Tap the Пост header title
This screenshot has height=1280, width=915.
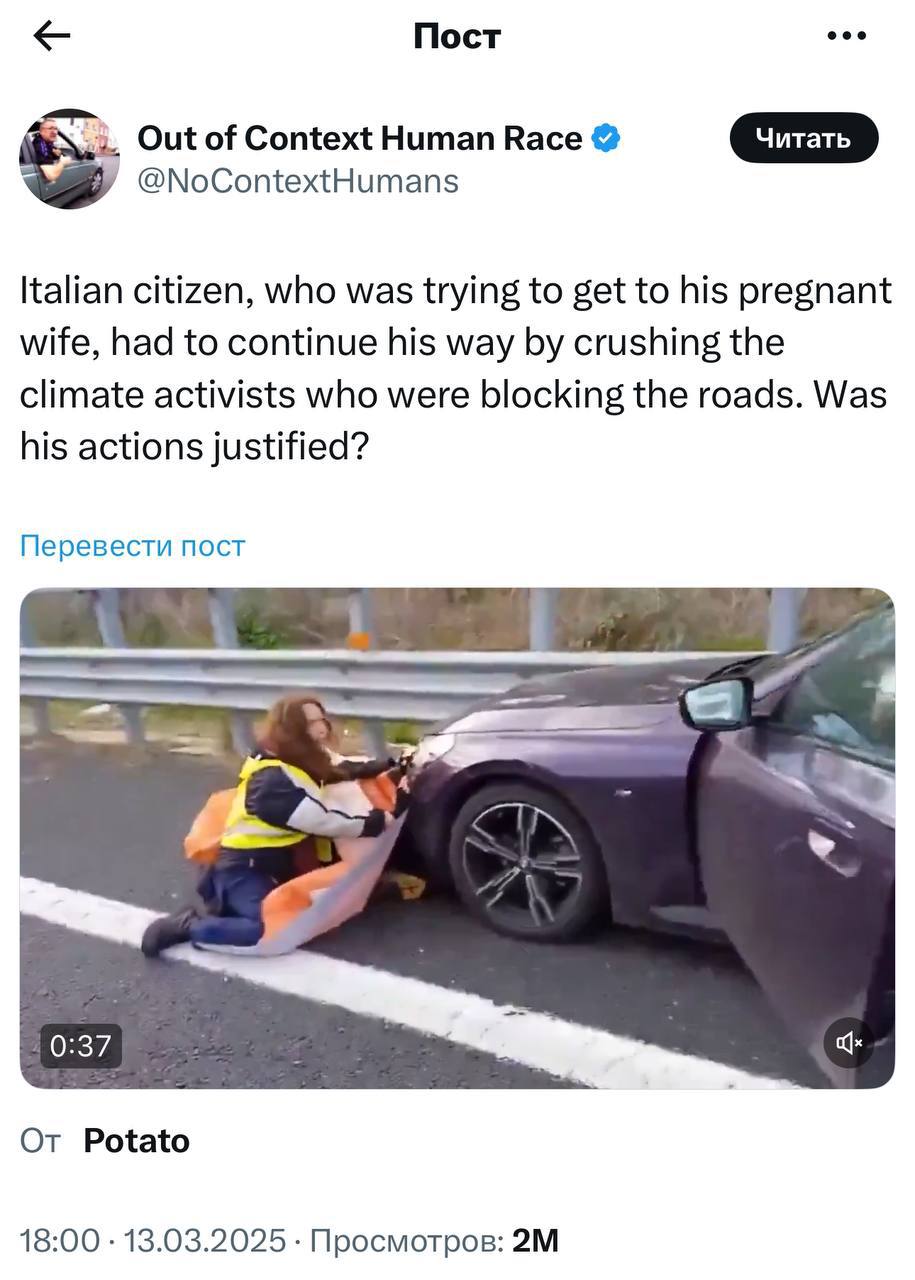coord(457,36)
